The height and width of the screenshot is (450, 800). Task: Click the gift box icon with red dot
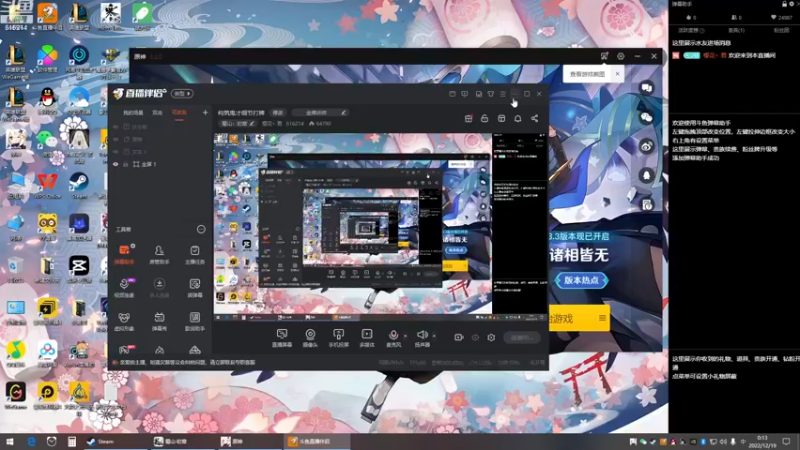click(468, 118)
